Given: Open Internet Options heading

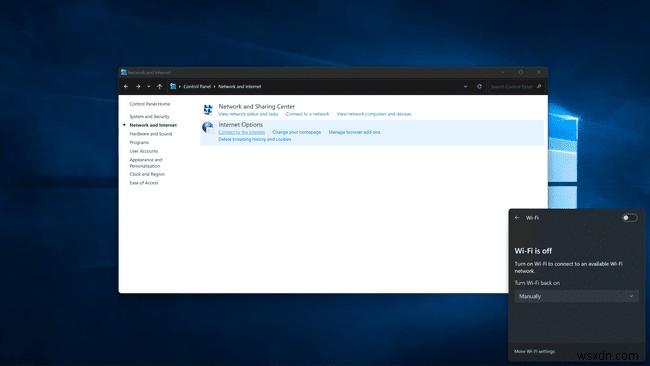Looking at the screenshot, I should [240, 125].
